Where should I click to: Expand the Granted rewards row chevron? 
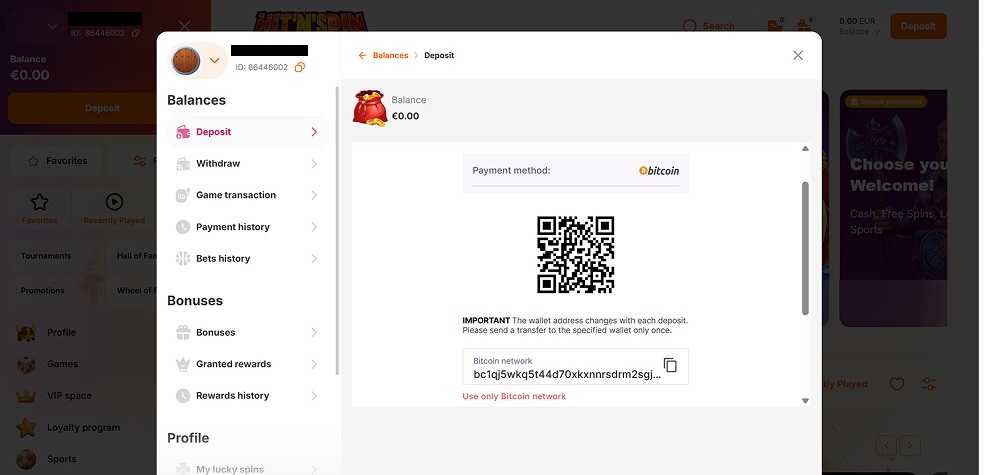pos(314,364)
